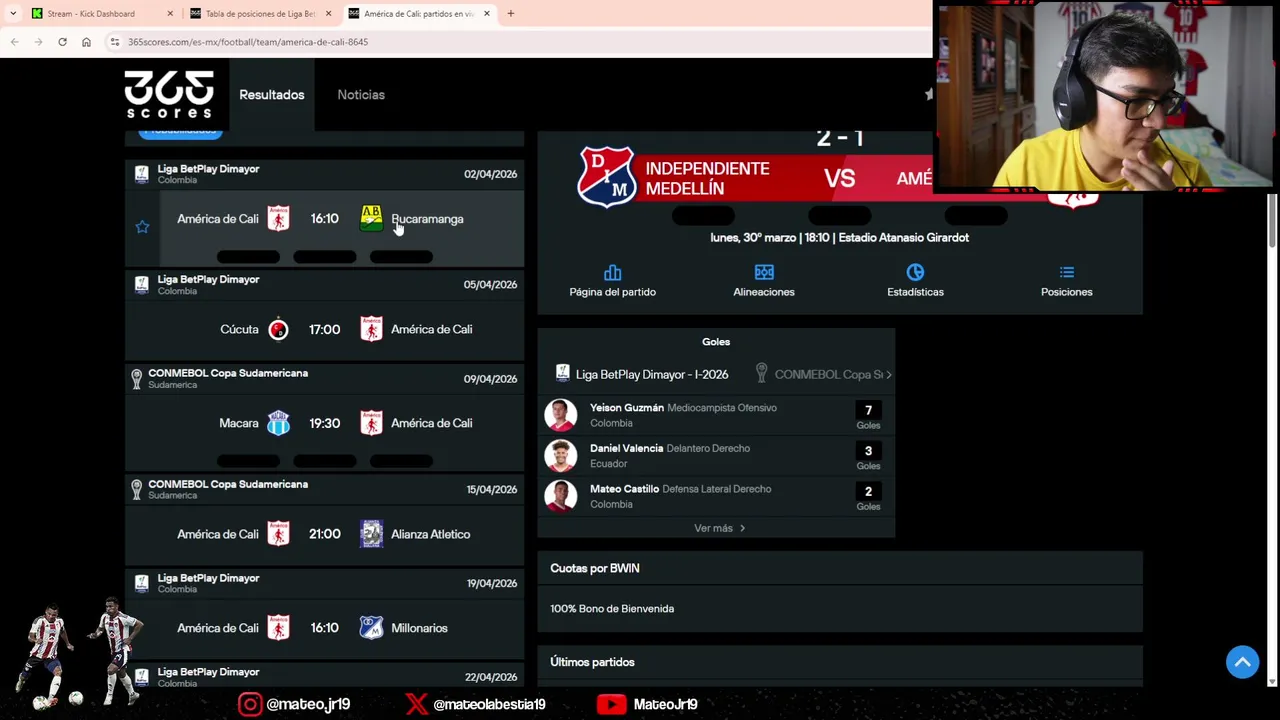
Task: Click Bucaramanga team crest
Action: [371, 218]
